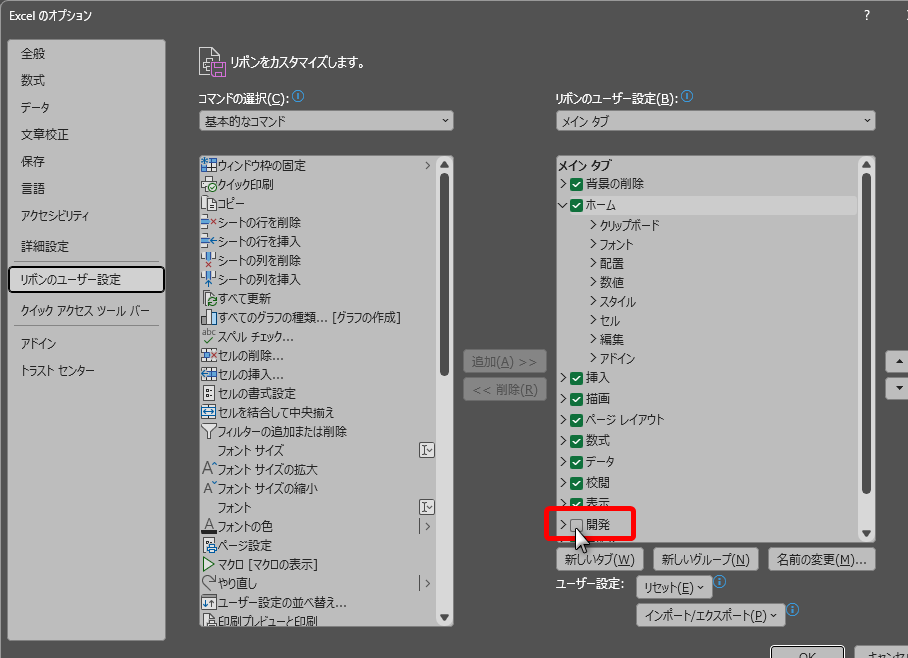Screen dimensions: 908x658
Task: Click the 名前の変更 button
Action: 822,559
